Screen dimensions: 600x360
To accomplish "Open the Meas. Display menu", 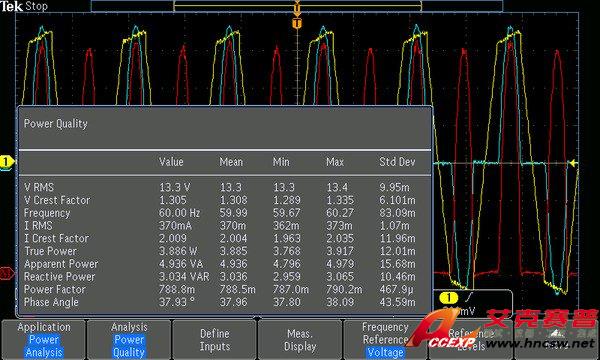I will pyautogui.click(x=300, y=340).
